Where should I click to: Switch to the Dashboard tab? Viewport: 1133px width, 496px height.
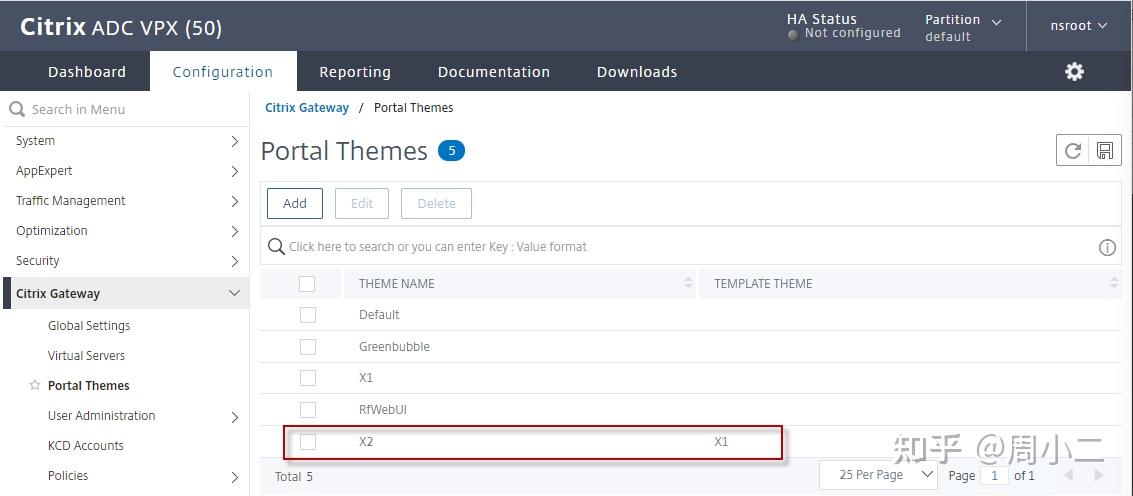point(87,72)
